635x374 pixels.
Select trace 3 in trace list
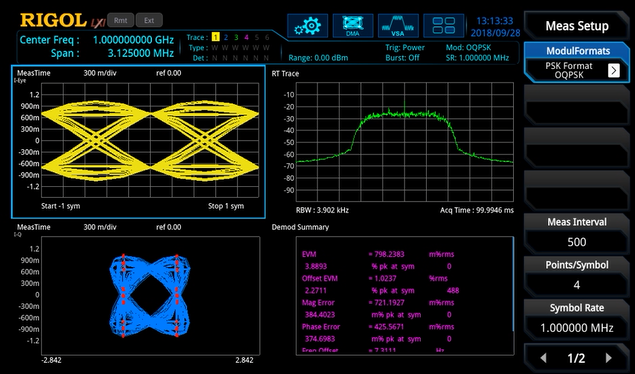point(236,37)
